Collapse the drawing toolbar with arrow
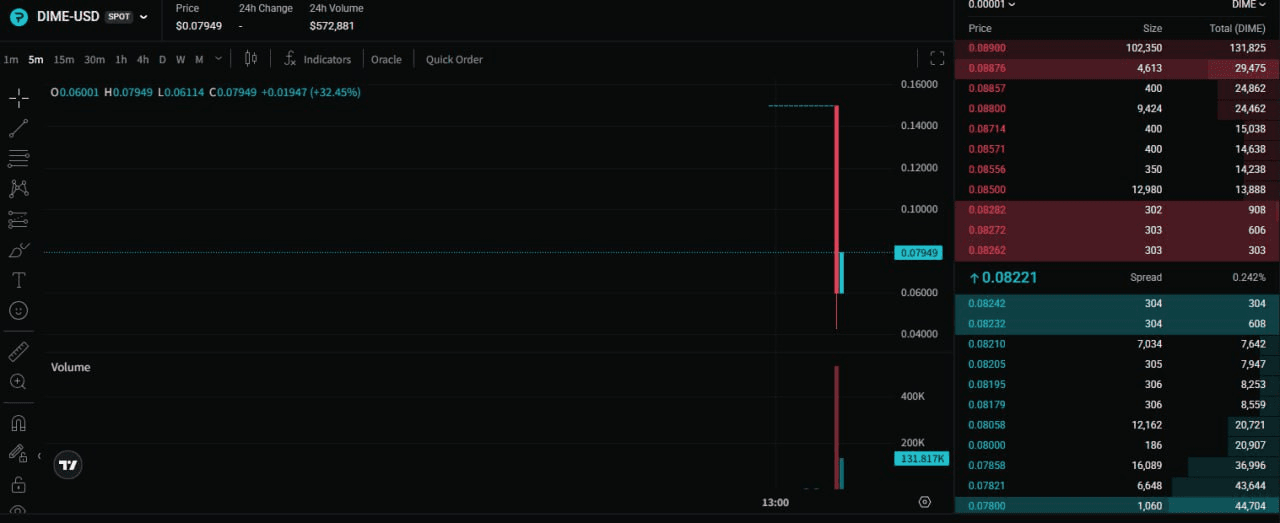This screenshot has height=523, width=1280. click(x=39, y=456)
